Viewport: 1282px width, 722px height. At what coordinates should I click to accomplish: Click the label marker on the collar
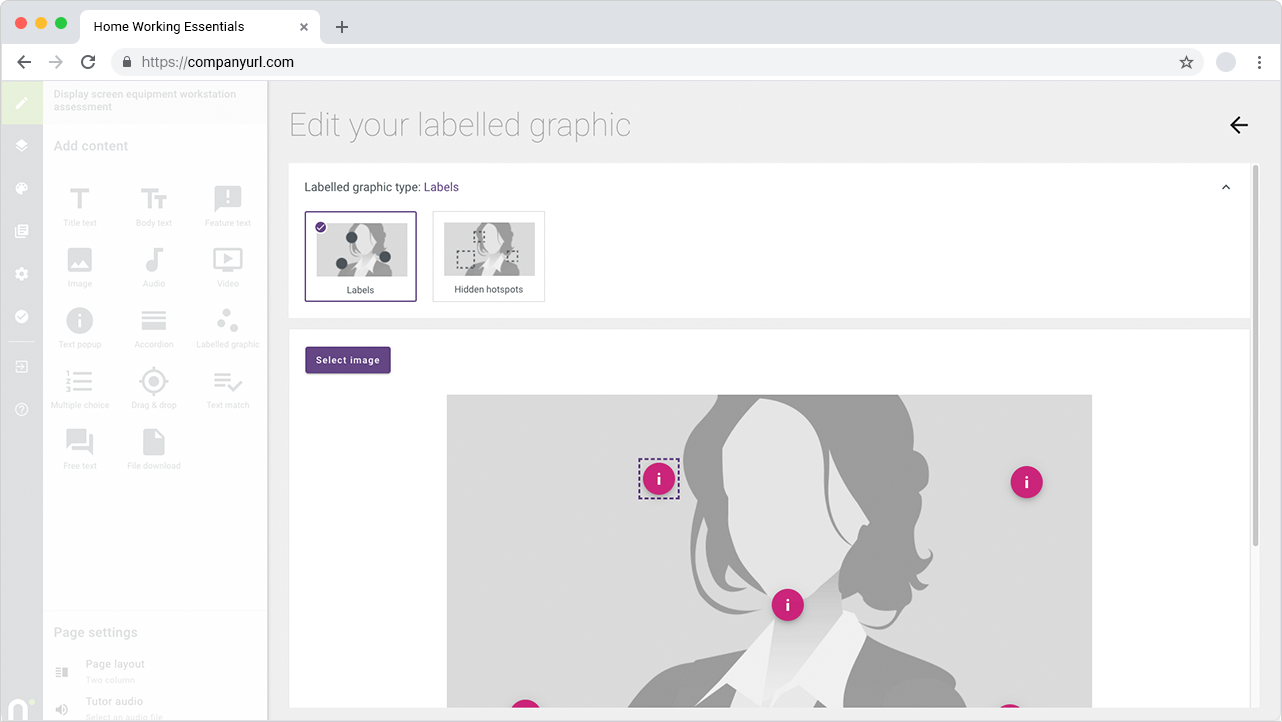pos(788,604)
